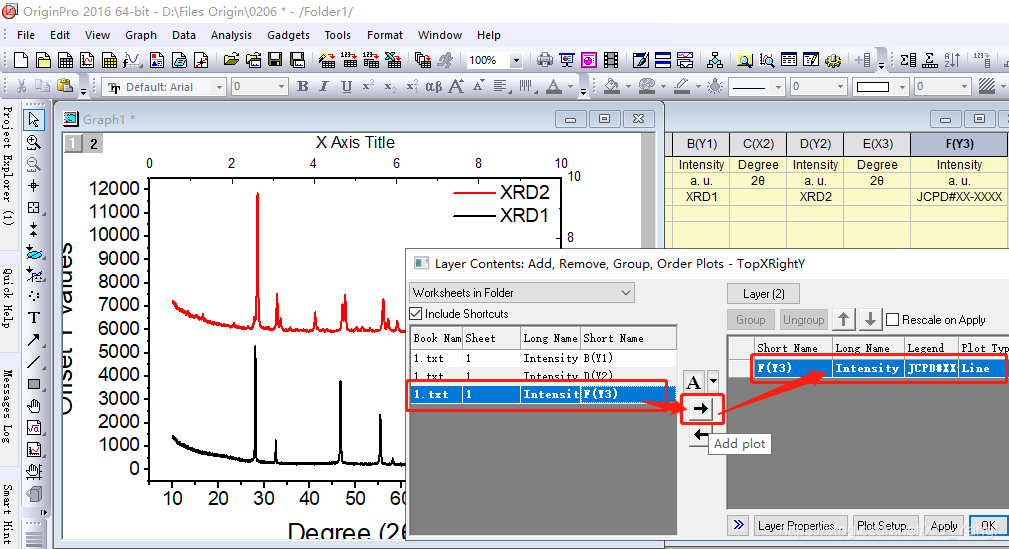Click the Plot Setup button
1009x549 pixels.
click(x=885, y=526)
